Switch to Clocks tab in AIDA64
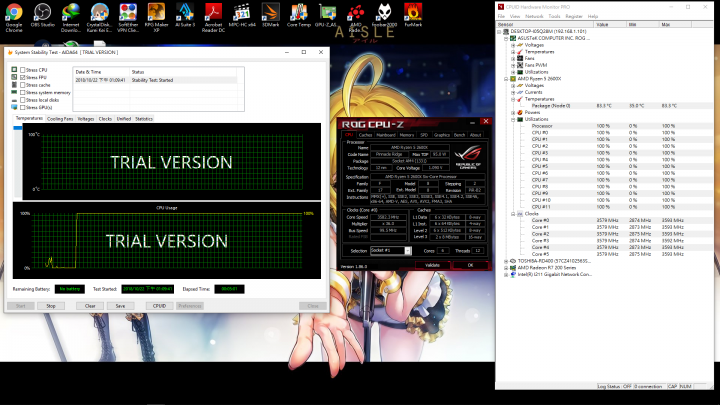Image resolution: width=720 pixels, height=405 pixels. pos(105,119)
